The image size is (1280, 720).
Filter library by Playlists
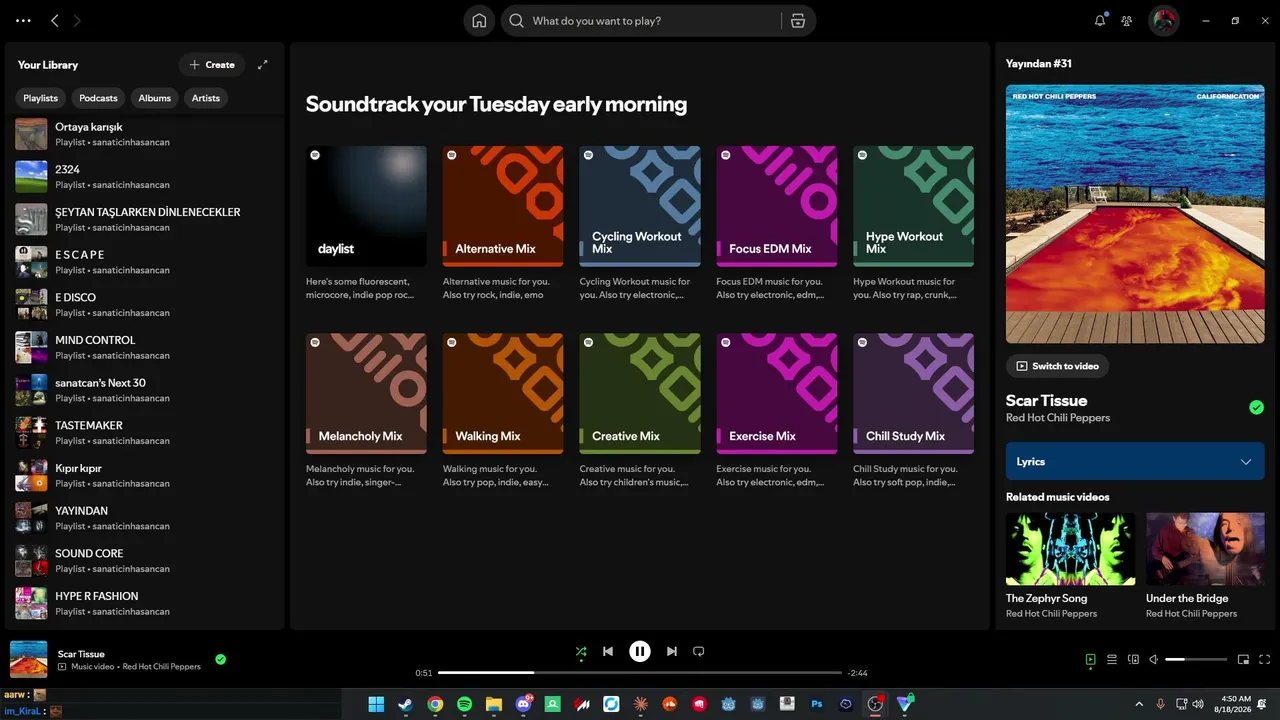pyautogui.click(x=41, y=98)
